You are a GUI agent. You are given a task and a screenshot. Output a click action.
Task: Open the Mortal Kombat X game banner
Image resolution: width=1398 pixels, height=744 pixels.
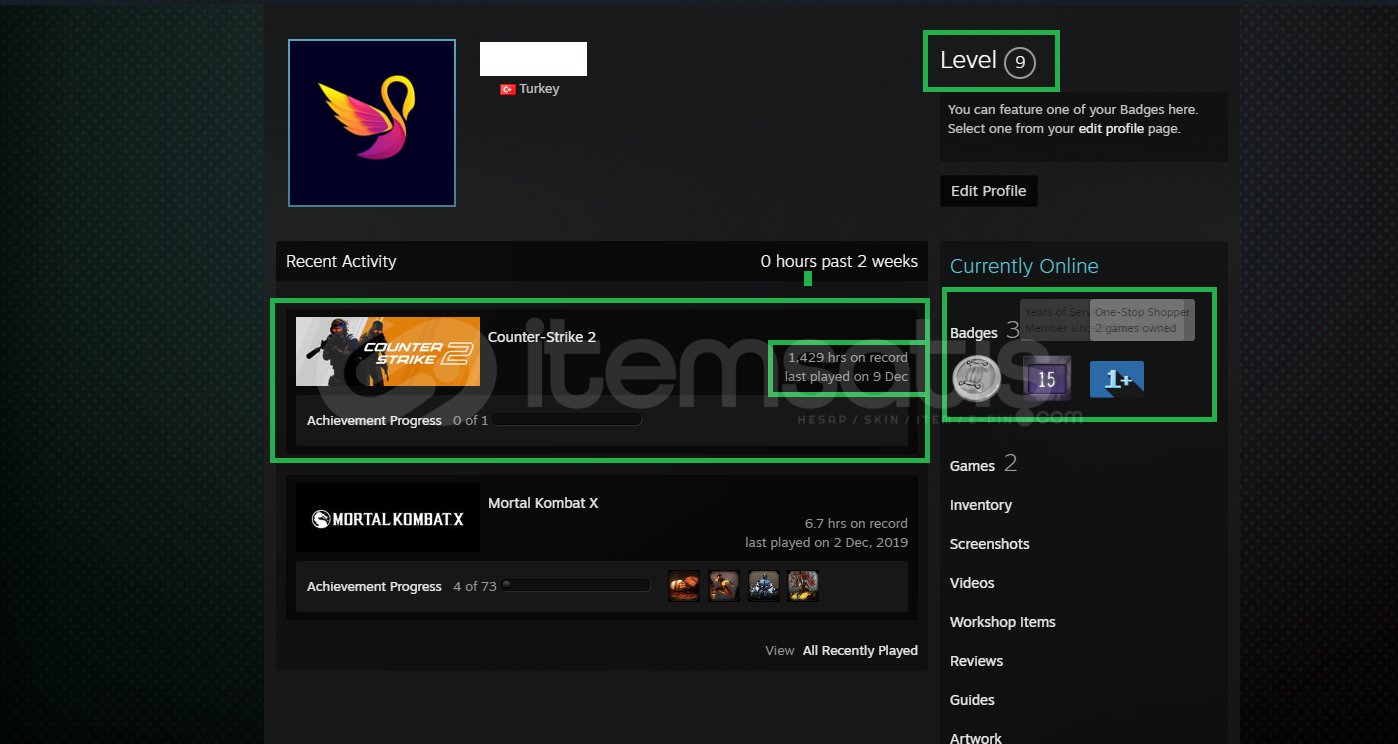(388, 518)
